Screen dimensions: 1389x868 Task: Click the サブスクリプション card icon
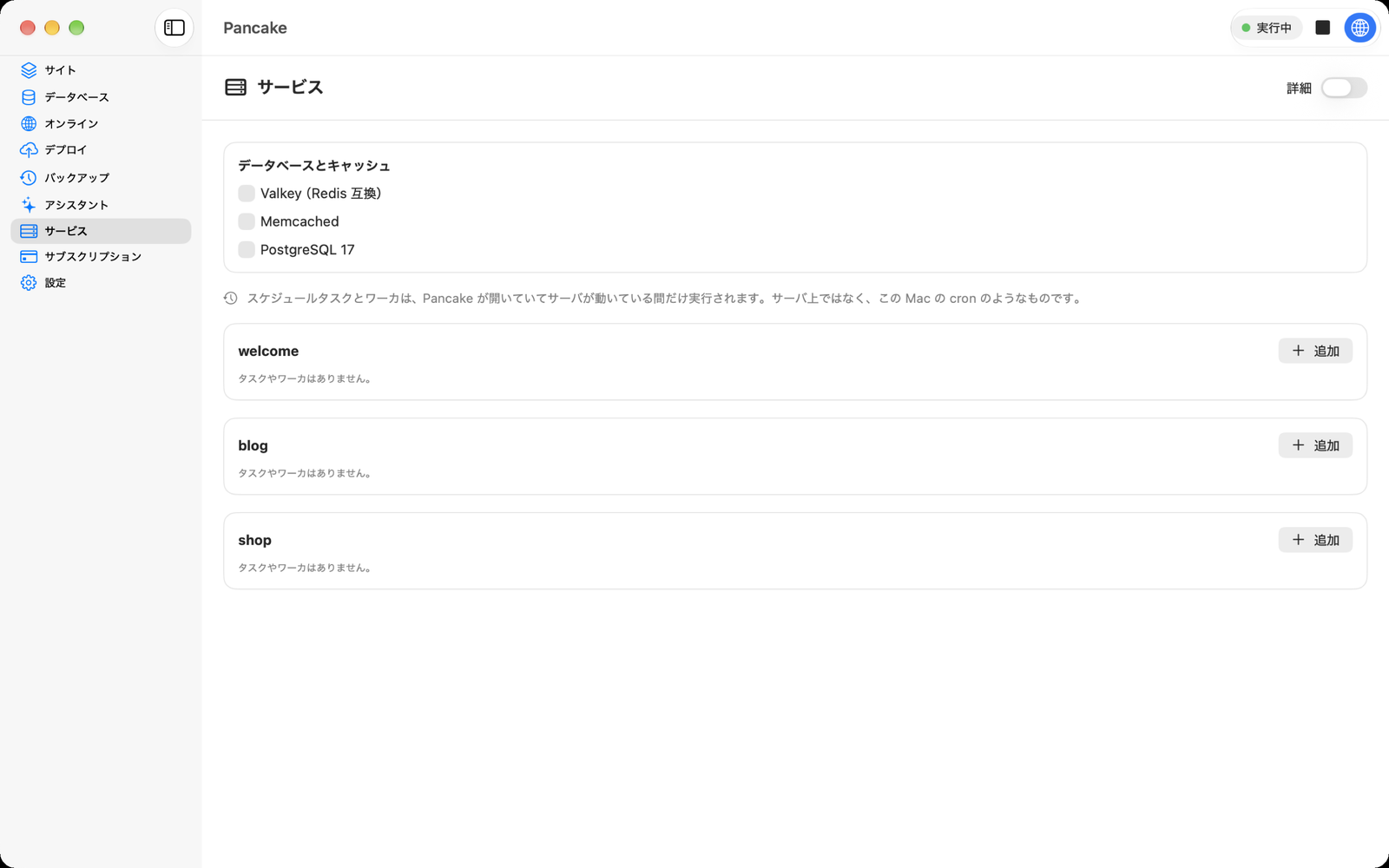tap(29, 257)
